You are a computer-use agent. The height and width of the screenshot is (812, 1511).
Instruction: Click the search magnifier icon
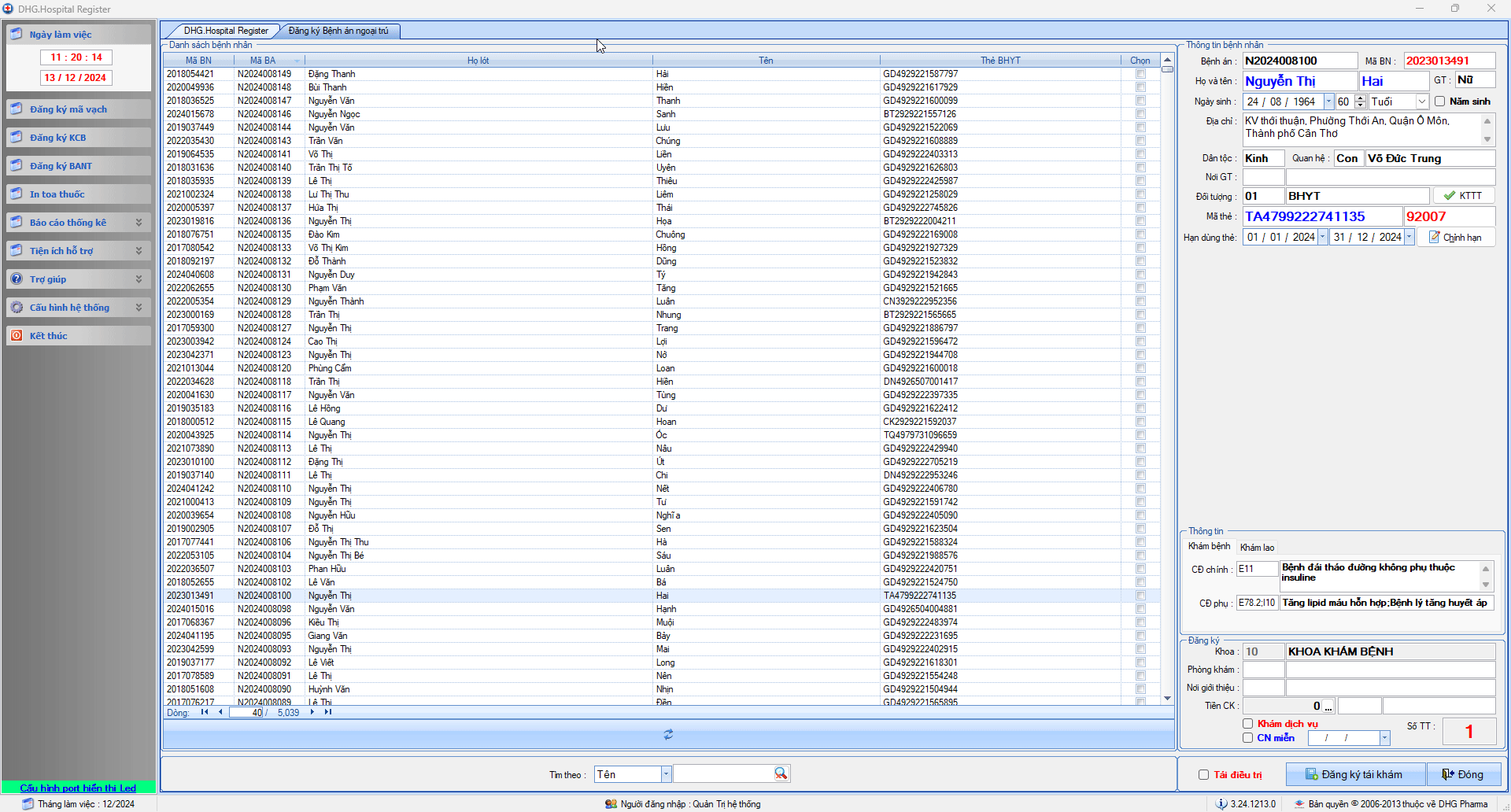[x=780, y=774]
